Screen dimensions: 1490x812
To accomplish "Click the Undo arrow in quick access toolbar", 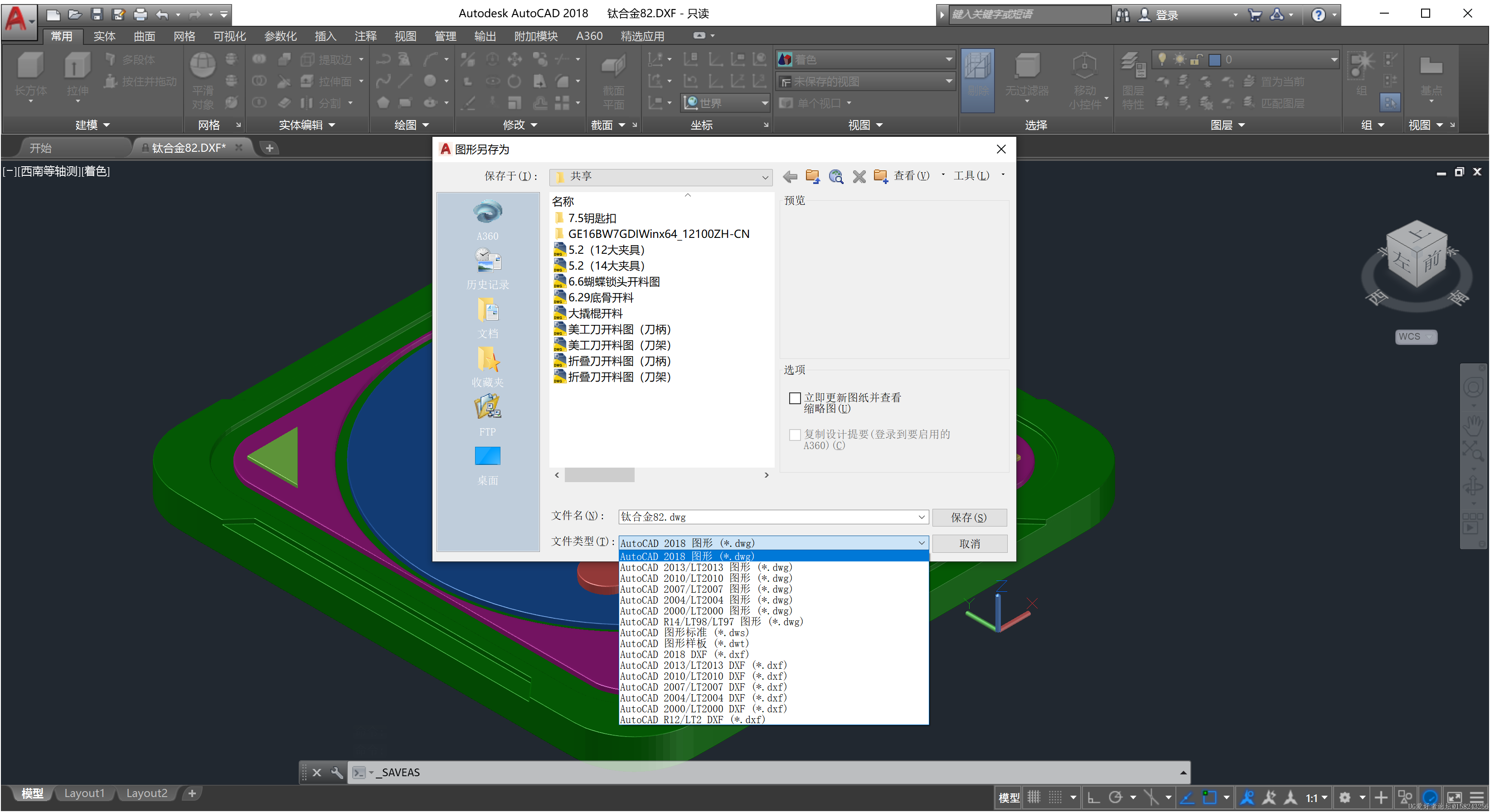I will tap(163, 14).
